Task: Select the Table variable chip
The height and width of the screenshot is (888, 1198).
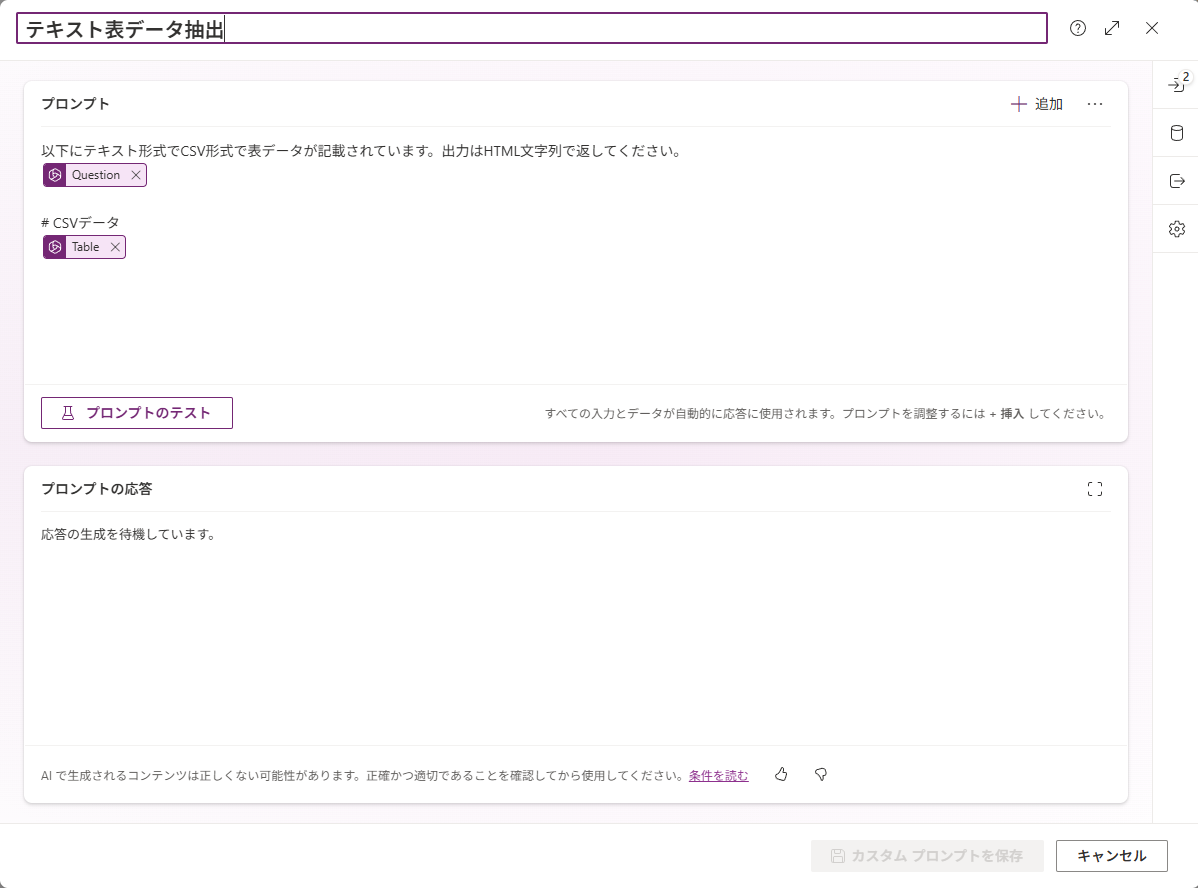Action: click(84, 247)
